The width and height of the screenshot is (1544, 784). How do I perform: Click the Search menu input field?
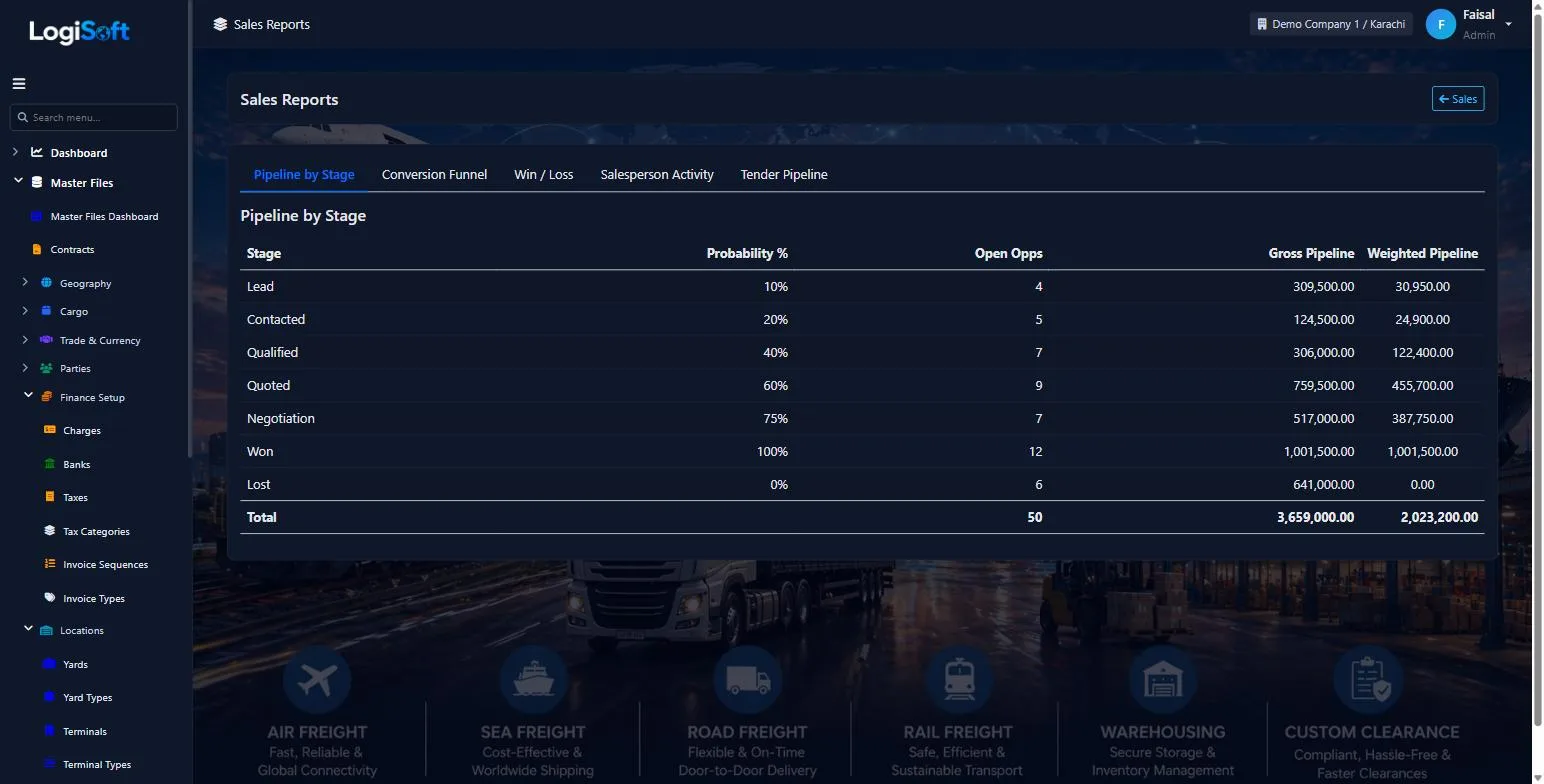(x=94, y=117)
